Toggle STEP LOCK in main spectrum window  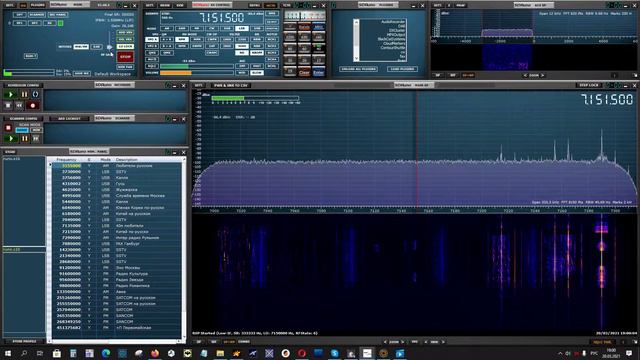click(x=589, y=85)
